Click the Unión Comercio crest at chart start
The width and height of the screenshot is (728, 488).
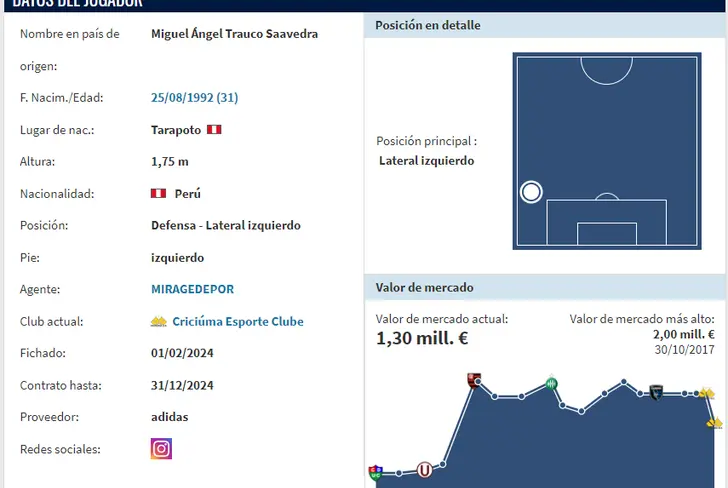pyautogui.click(x=376, y=472)
